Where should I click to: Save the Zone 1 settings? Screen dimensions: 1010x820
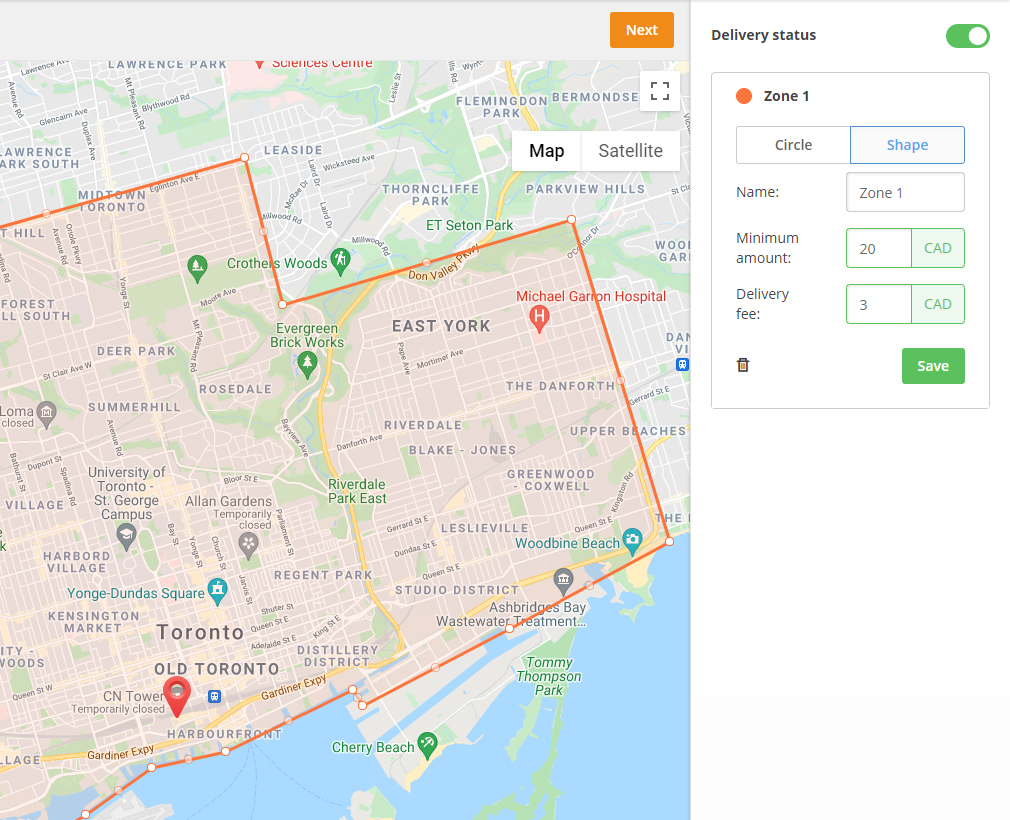pyautogui.click(x=933, y=366)
